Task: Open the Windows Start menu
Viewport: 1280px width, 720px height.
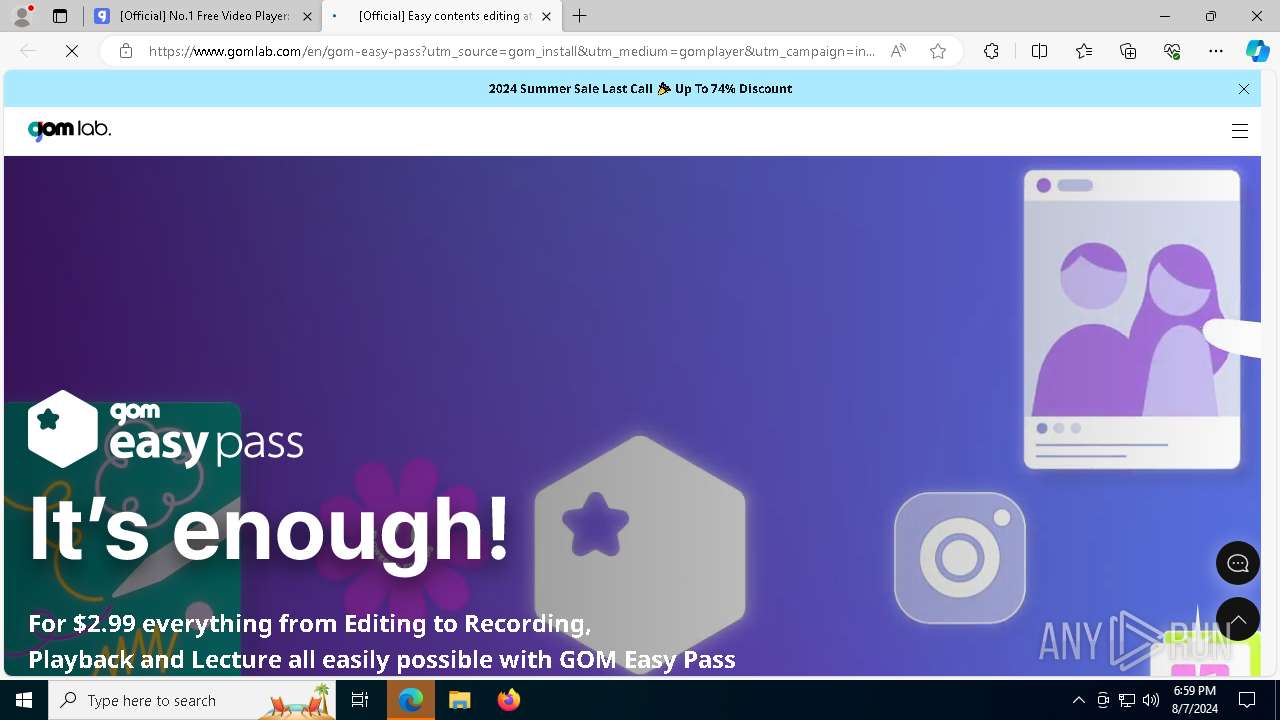Action: click(x=24, y=700)
